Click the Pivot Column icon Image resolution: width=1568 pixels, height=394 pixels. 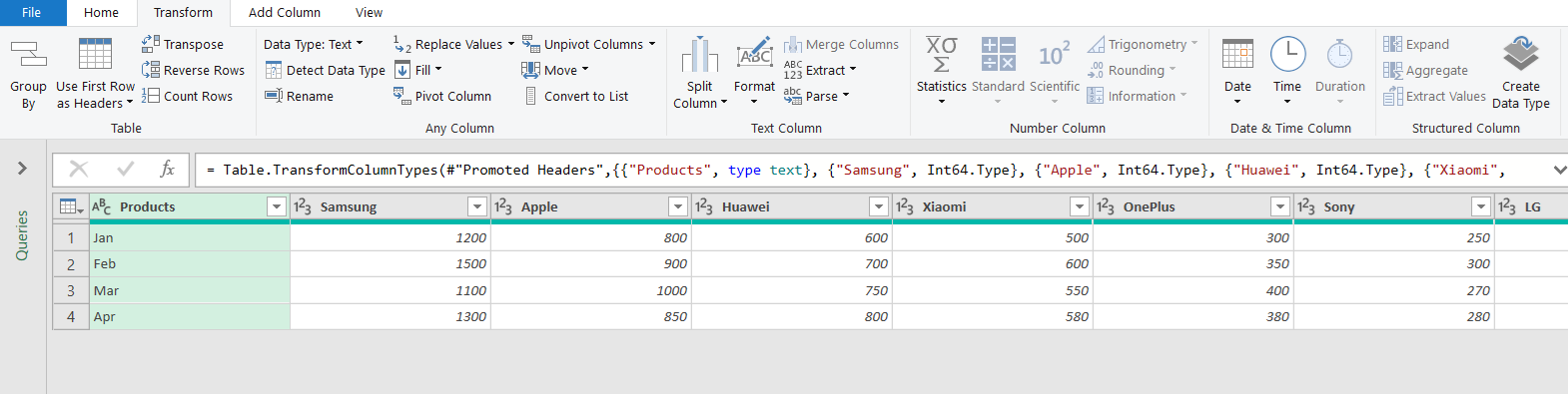[401, 96]
